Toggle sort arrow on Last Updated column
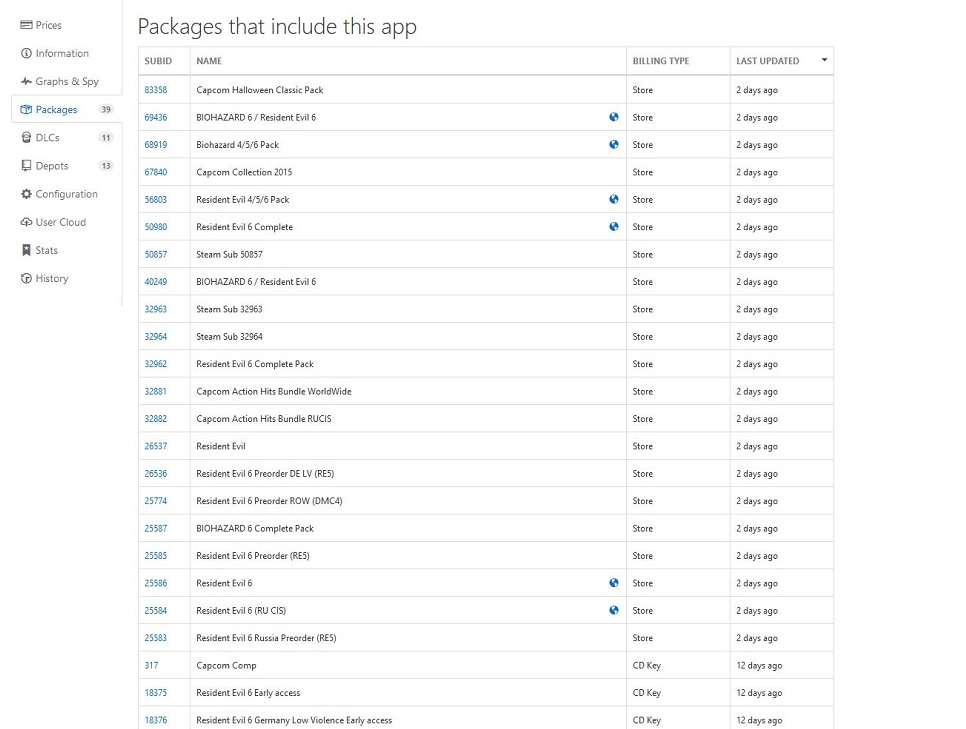This screenshot has width=966, height=729. pyautogui.click(x=824, y=60)
